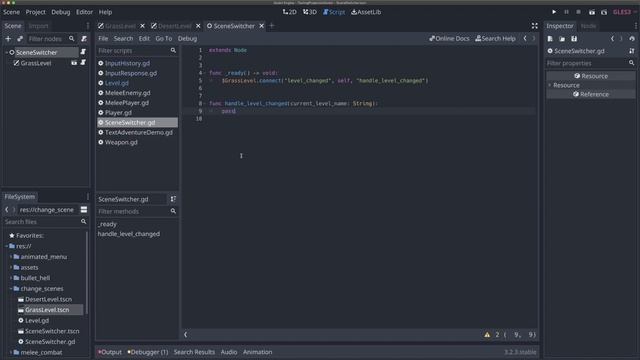The height and width of the screenshot is (360, 640).
Task: Click the attach script icon in Scene dock
Action: pos(84,39)
